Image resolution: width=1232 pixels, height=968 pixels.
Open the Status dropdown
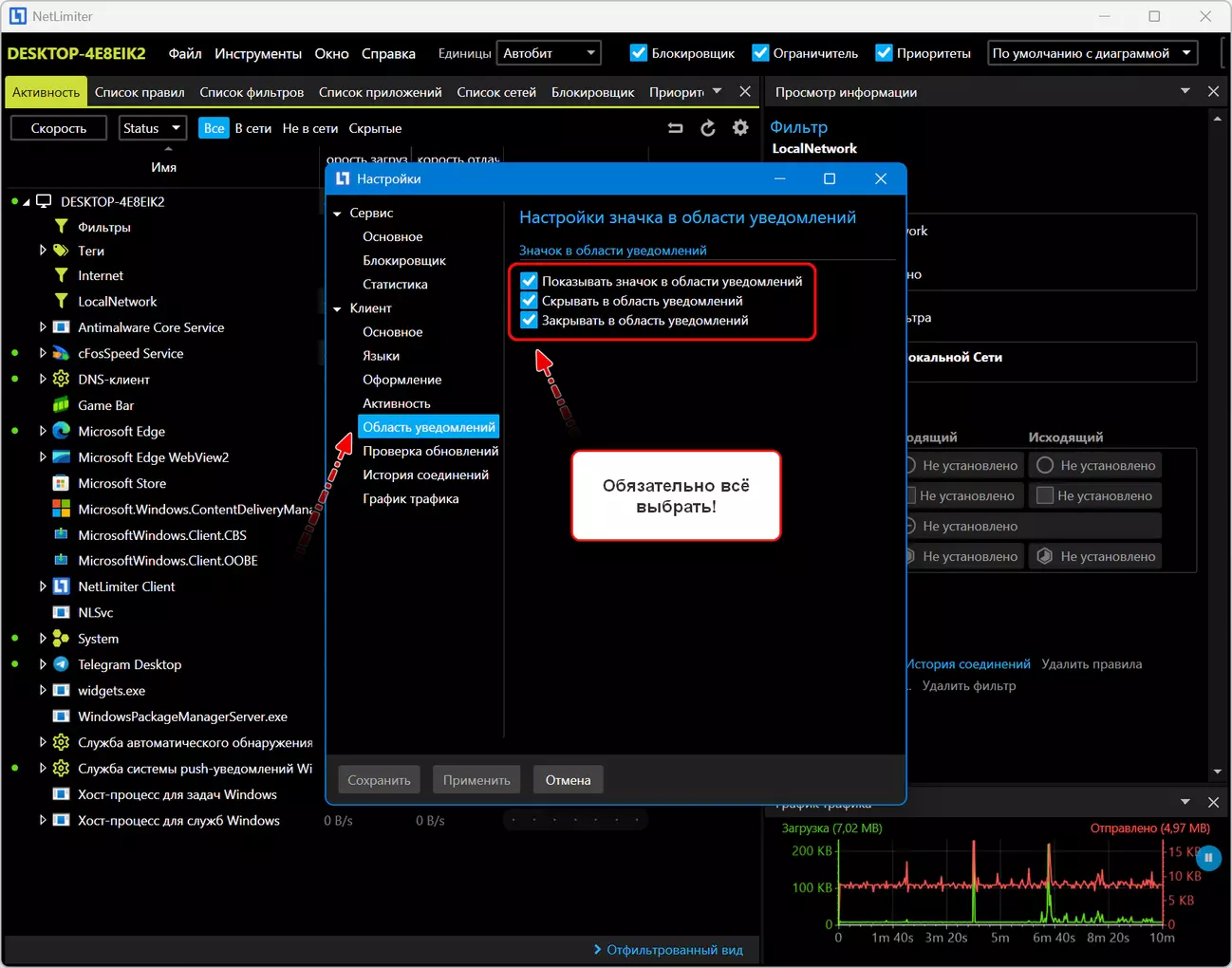point(152,128)
